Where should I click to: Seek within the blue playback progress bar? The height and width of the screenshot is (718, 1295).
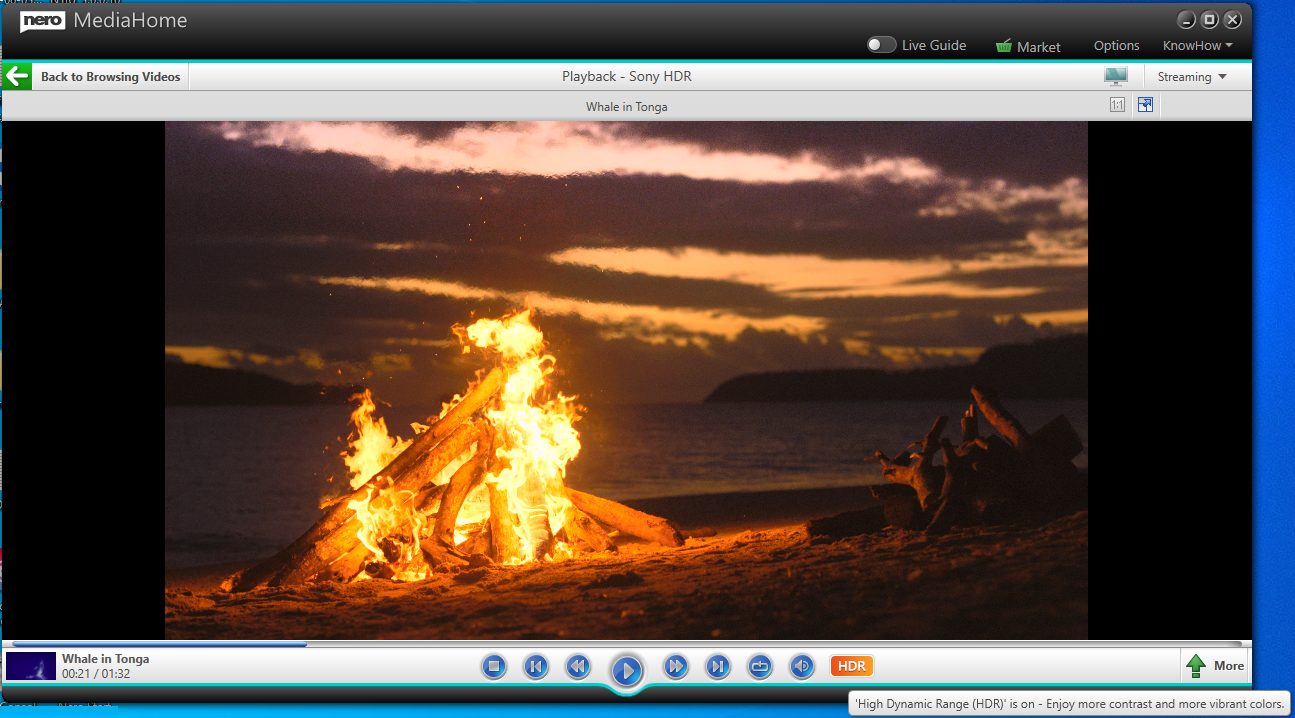pyautogui.click(x=625, y=644)
